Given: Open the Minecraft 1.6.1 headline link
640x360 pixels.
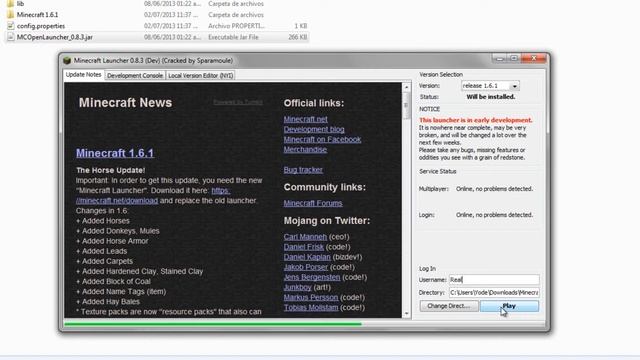Looking at the screenshot, I should tap(115, 153).
